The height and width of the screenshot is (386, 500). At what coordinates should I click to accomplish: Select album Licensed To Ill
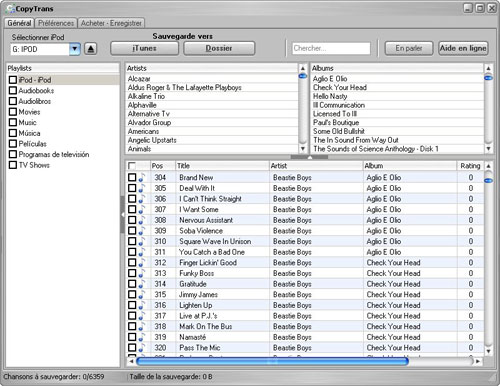pos(335,114)
